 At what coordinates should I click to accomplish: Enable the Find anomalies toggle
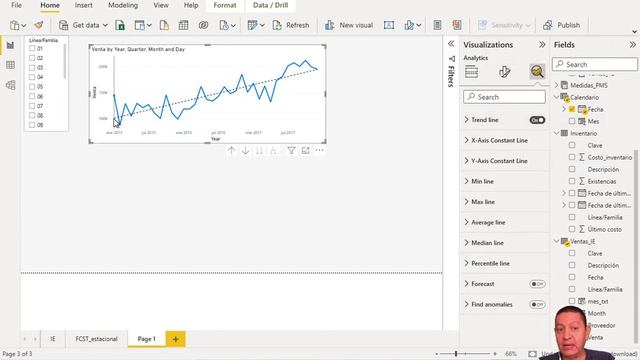(537, 304)
